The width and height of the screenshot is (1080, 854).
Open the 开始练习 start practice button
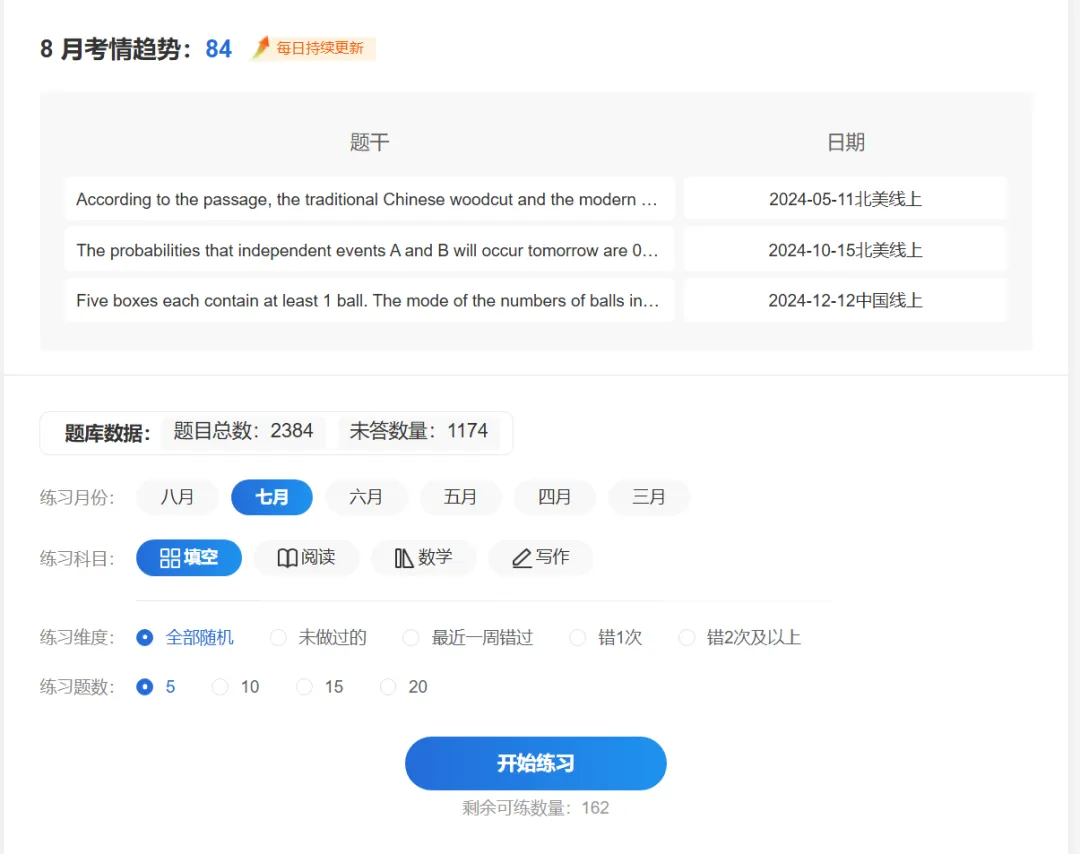coord(536,763)
